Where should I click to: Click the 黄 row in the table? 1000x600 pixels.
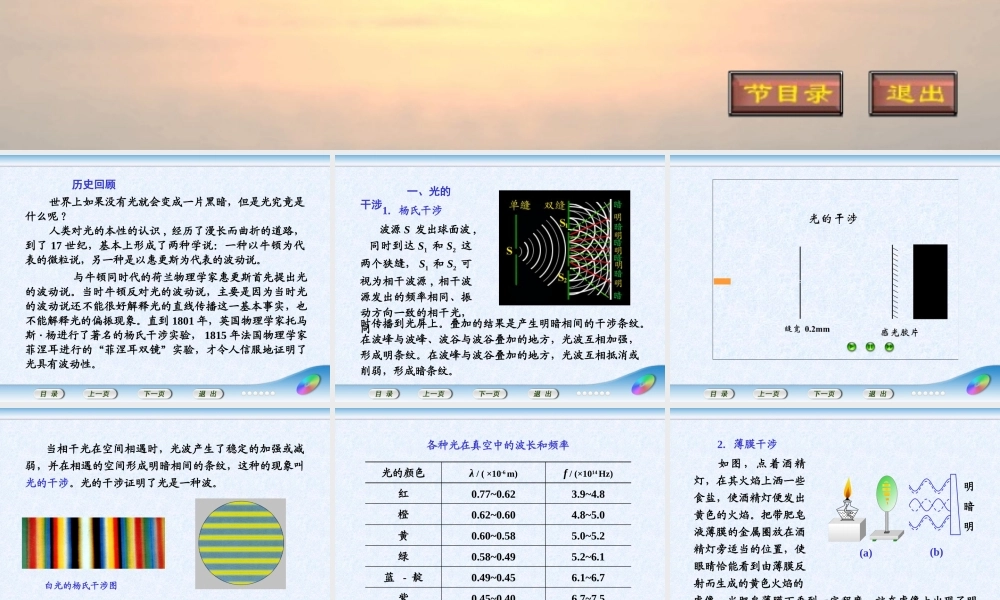tap(498, 536)
